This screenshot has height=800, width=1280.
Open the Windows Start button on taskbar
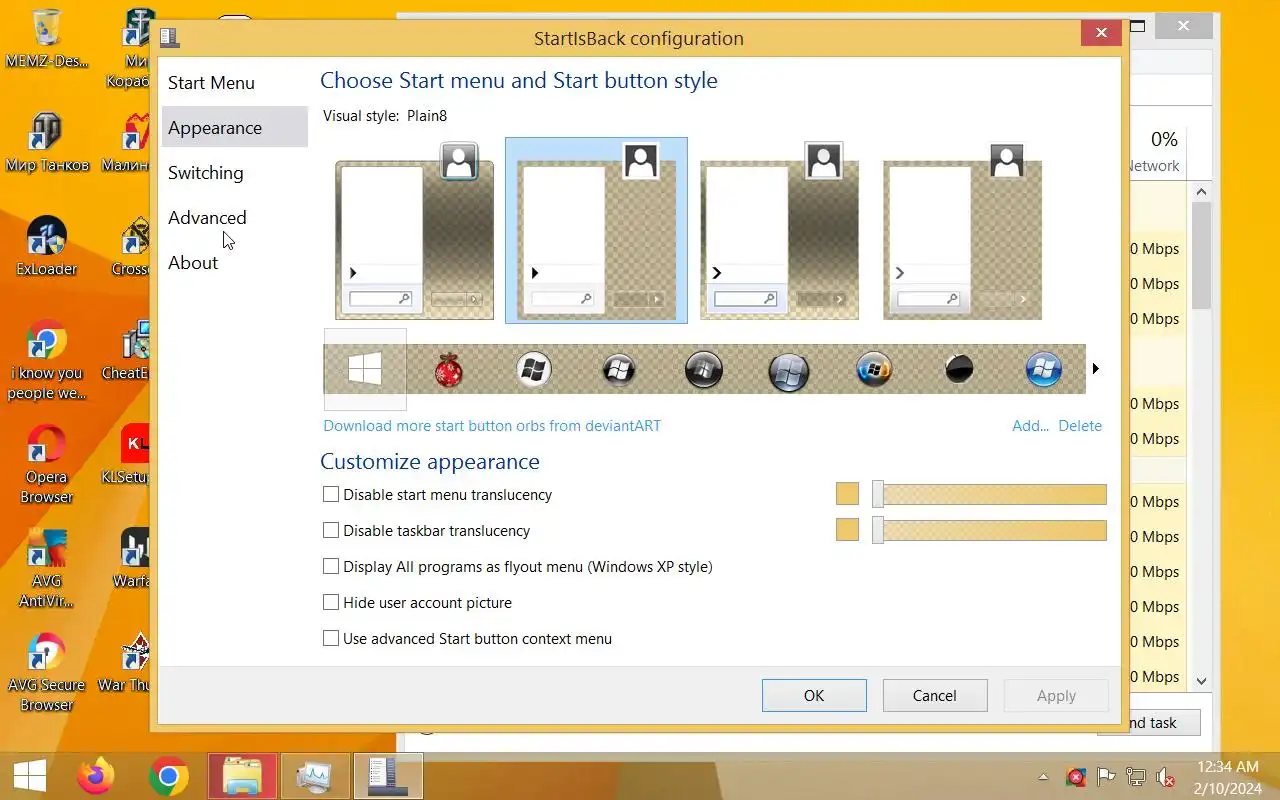[29, 776]
